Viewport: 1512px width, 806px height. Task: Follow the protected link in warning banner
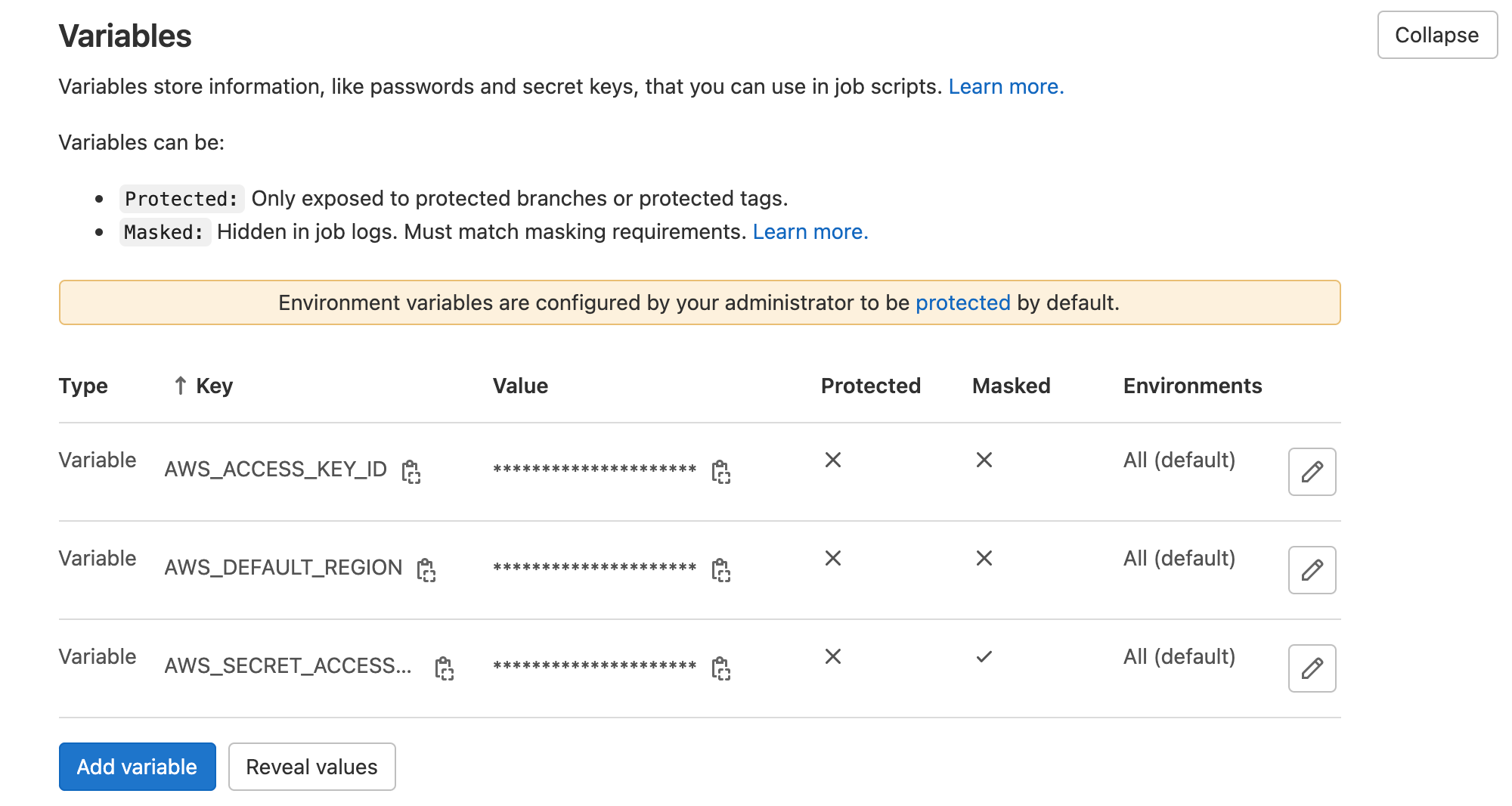click(962, 303)
